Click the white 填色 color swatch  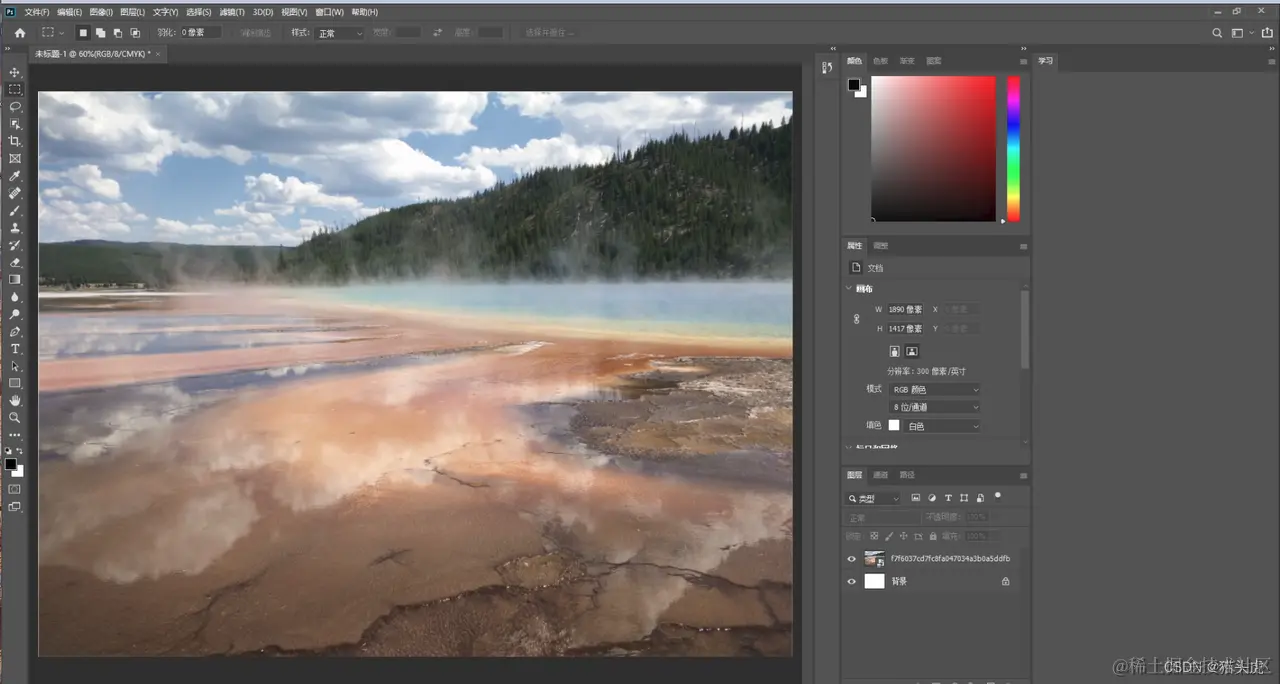(894, 426)
